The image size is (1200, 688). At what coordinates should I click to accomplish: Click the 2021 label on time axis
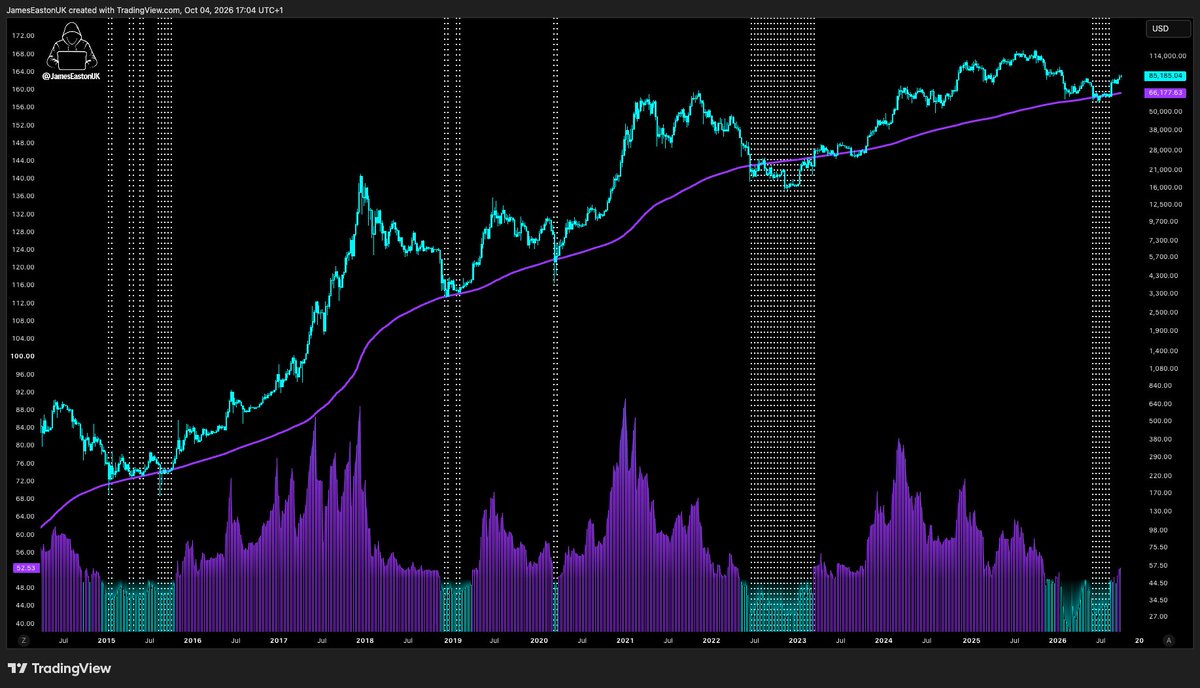pyautogui.click(x=625, y=638)
